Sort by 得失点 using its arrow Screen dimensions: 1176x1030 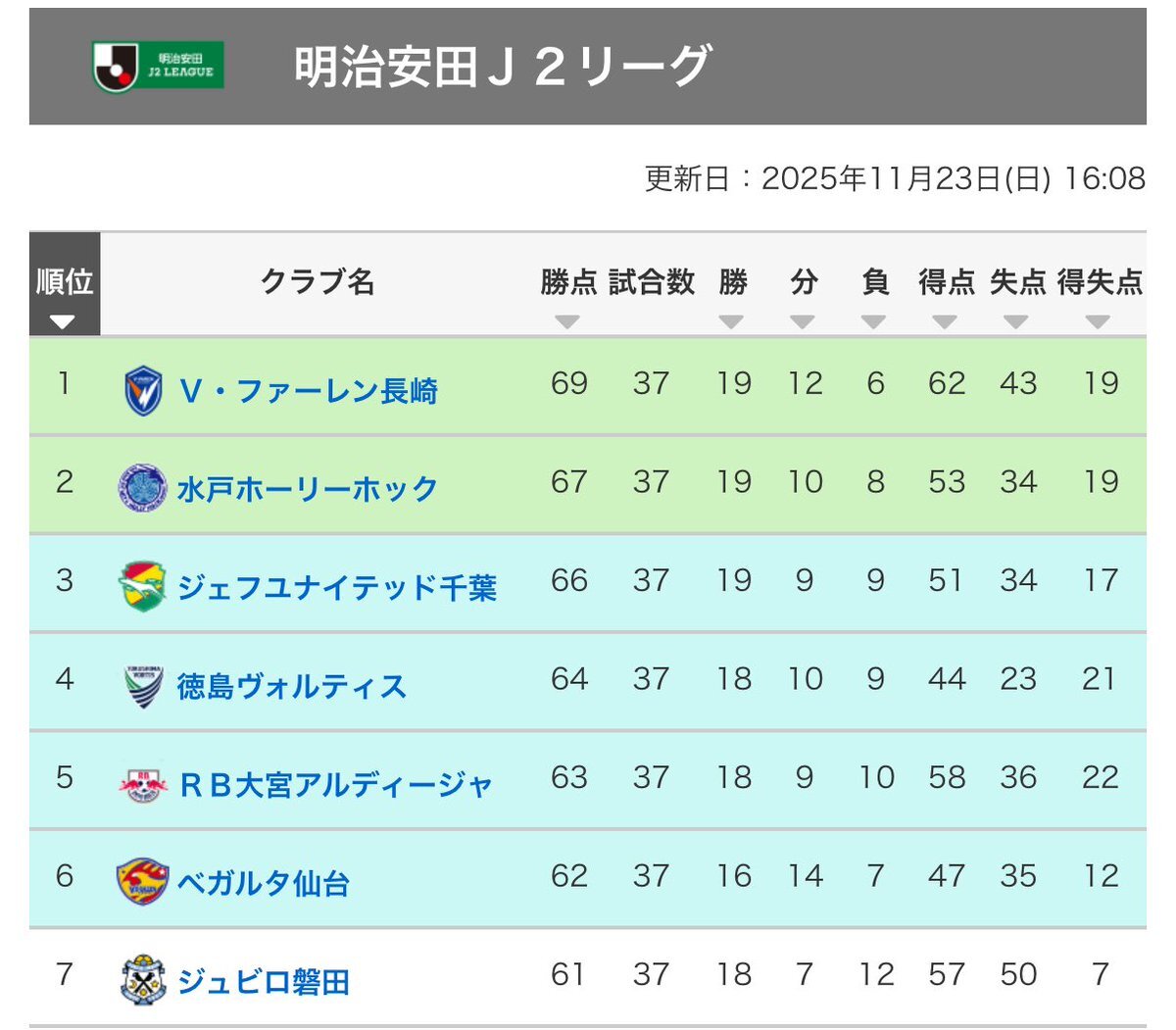pos(1096,319)
